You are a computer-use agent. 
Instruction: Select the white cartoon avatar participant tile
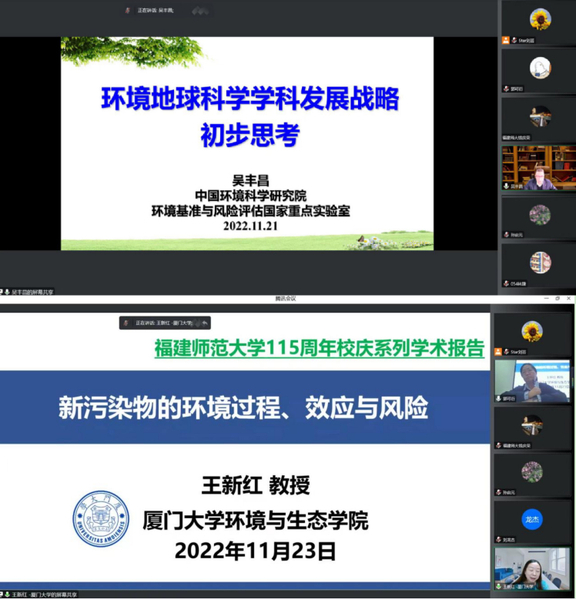(x=539, y=71)
